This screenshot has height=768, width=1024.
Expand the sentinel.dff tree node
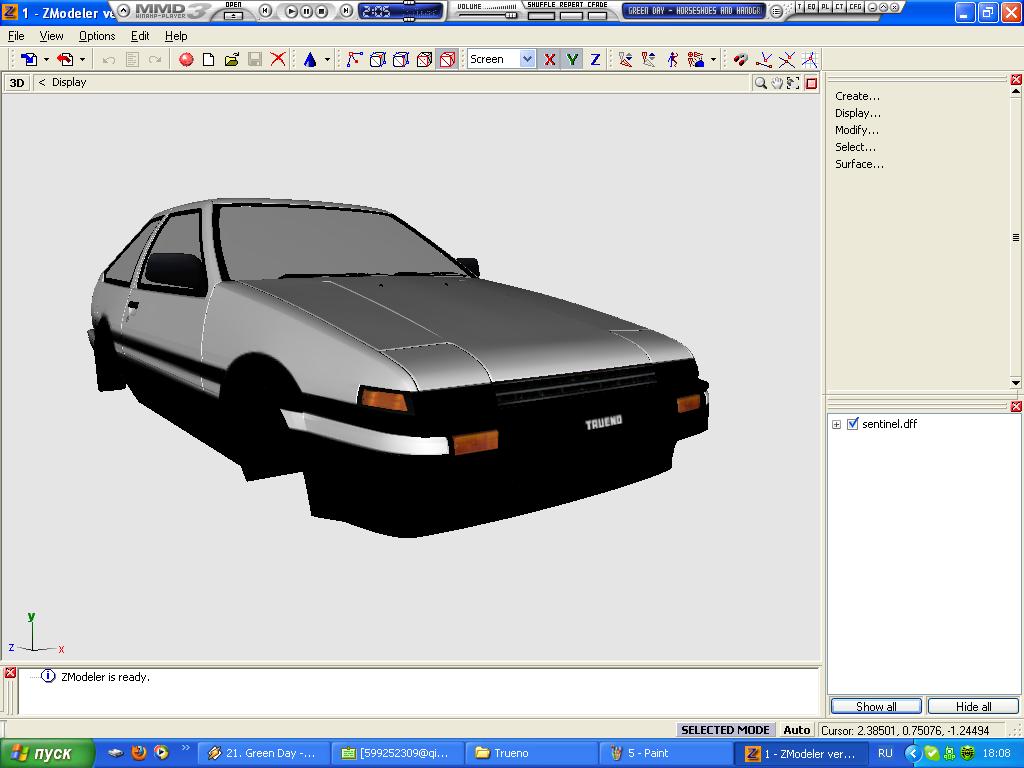(x=836, y=424)
